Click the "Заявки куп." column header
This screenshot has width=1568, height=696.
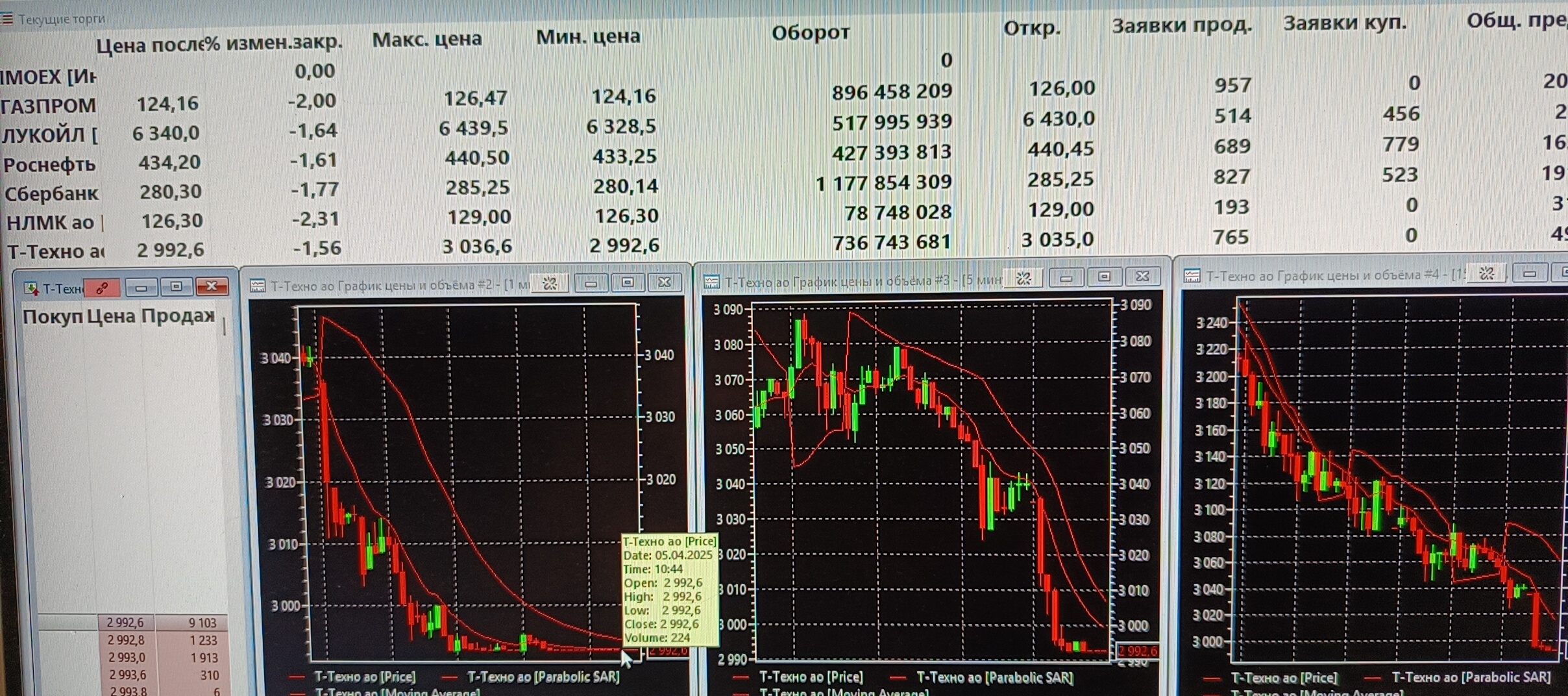coord(1345,23)
